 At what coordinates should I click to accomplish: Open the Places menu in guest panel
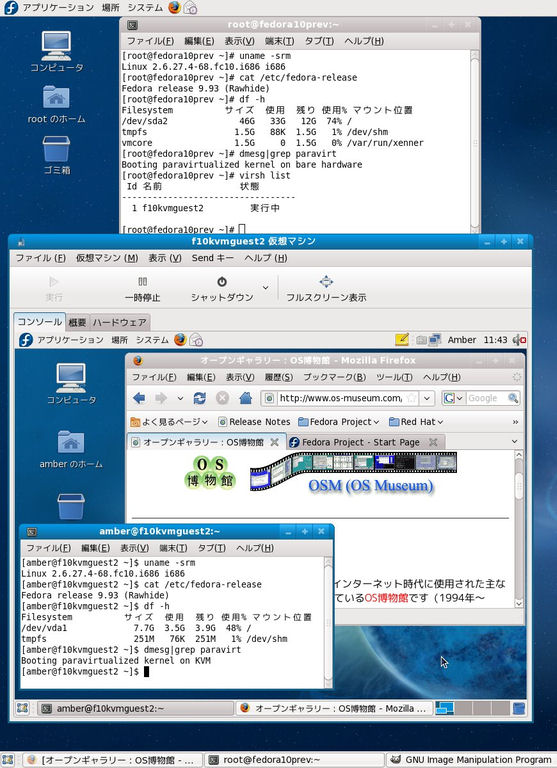pyautogui.click(x=119, y=339)
